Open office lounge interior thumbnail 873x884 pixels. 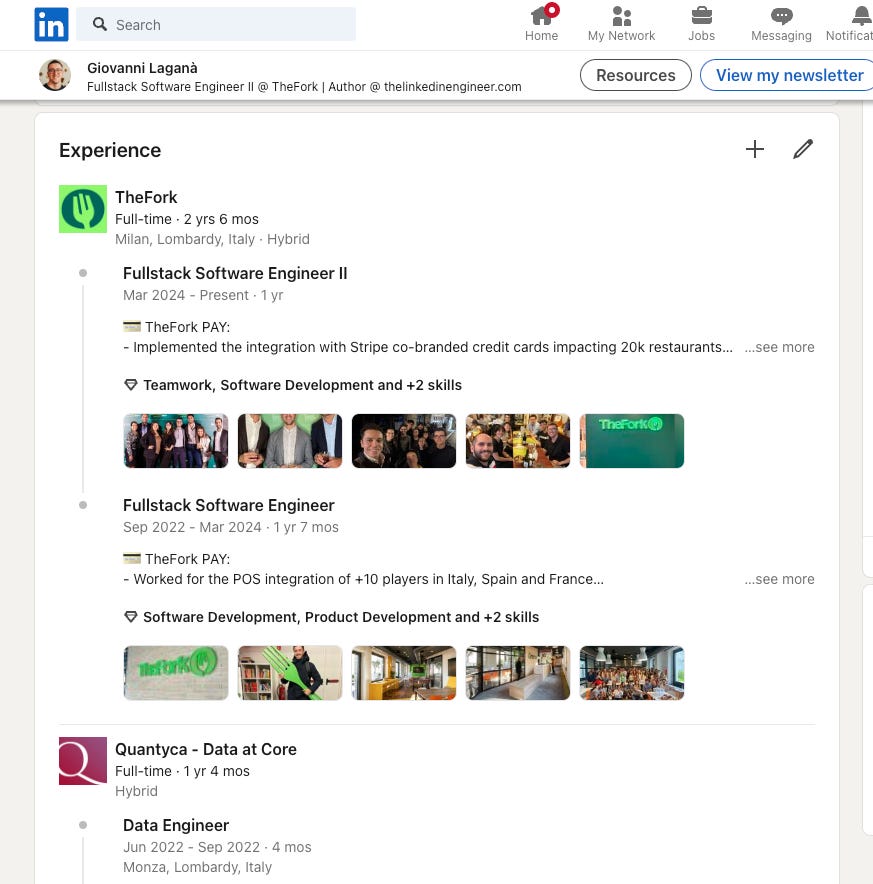pyautogui.click(x=404, y=673)
